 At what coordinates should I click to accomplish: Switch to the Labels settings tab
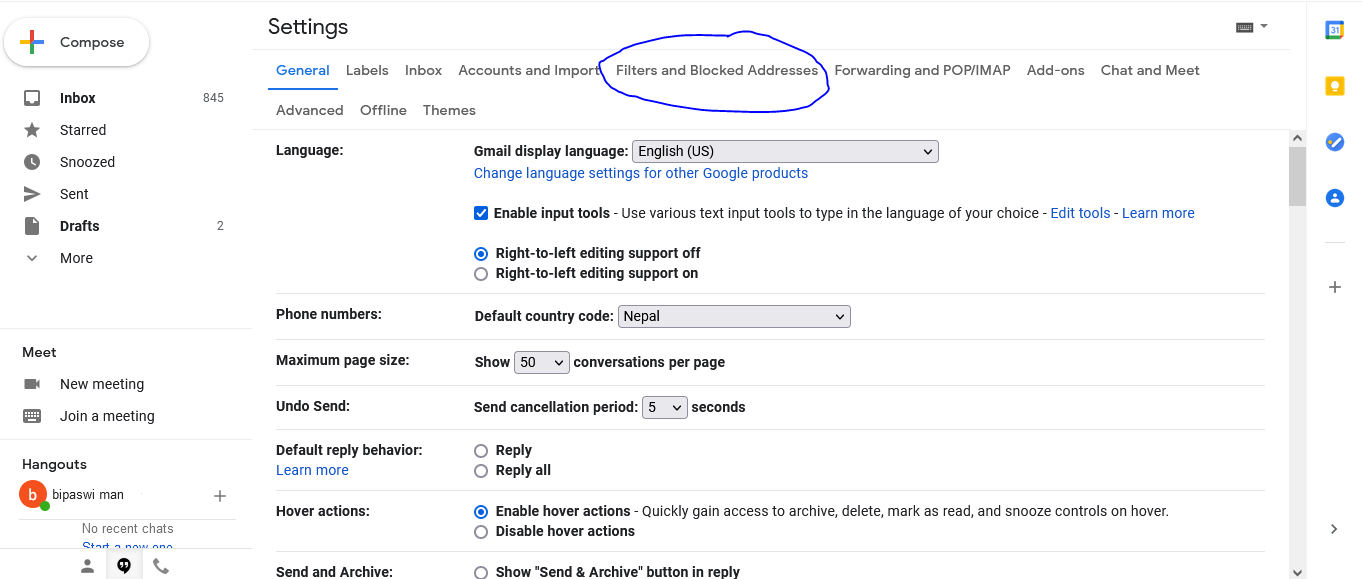(367, 70)
